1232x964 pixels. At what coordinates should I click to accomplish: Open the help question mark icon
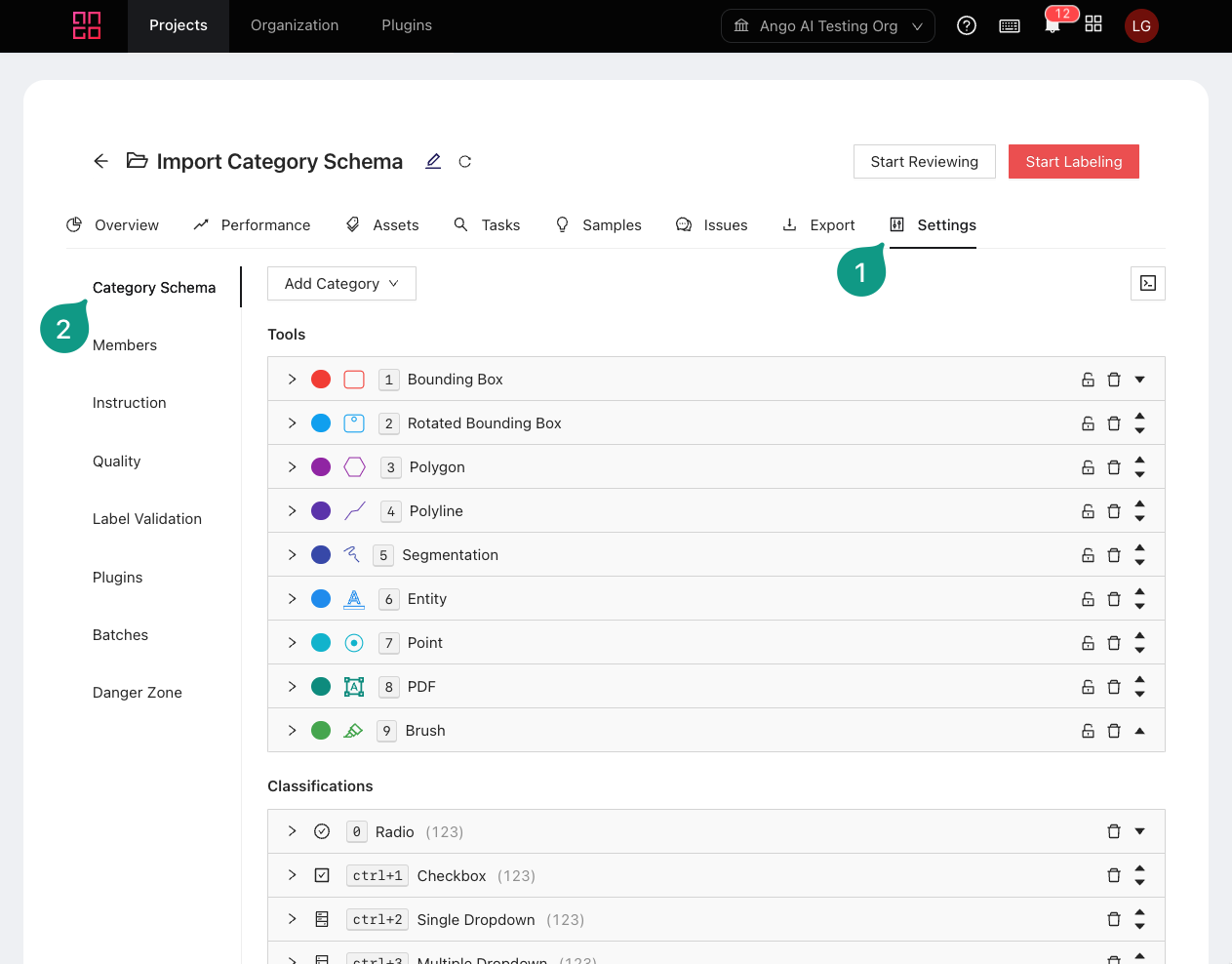pyautogui.click(x=966, y=25)
